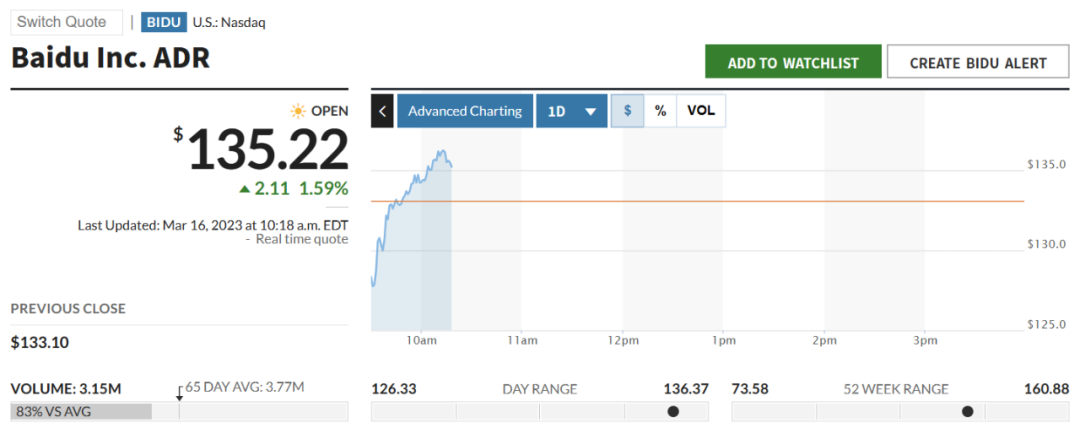Open Advanced Charting

coord(465,111)
